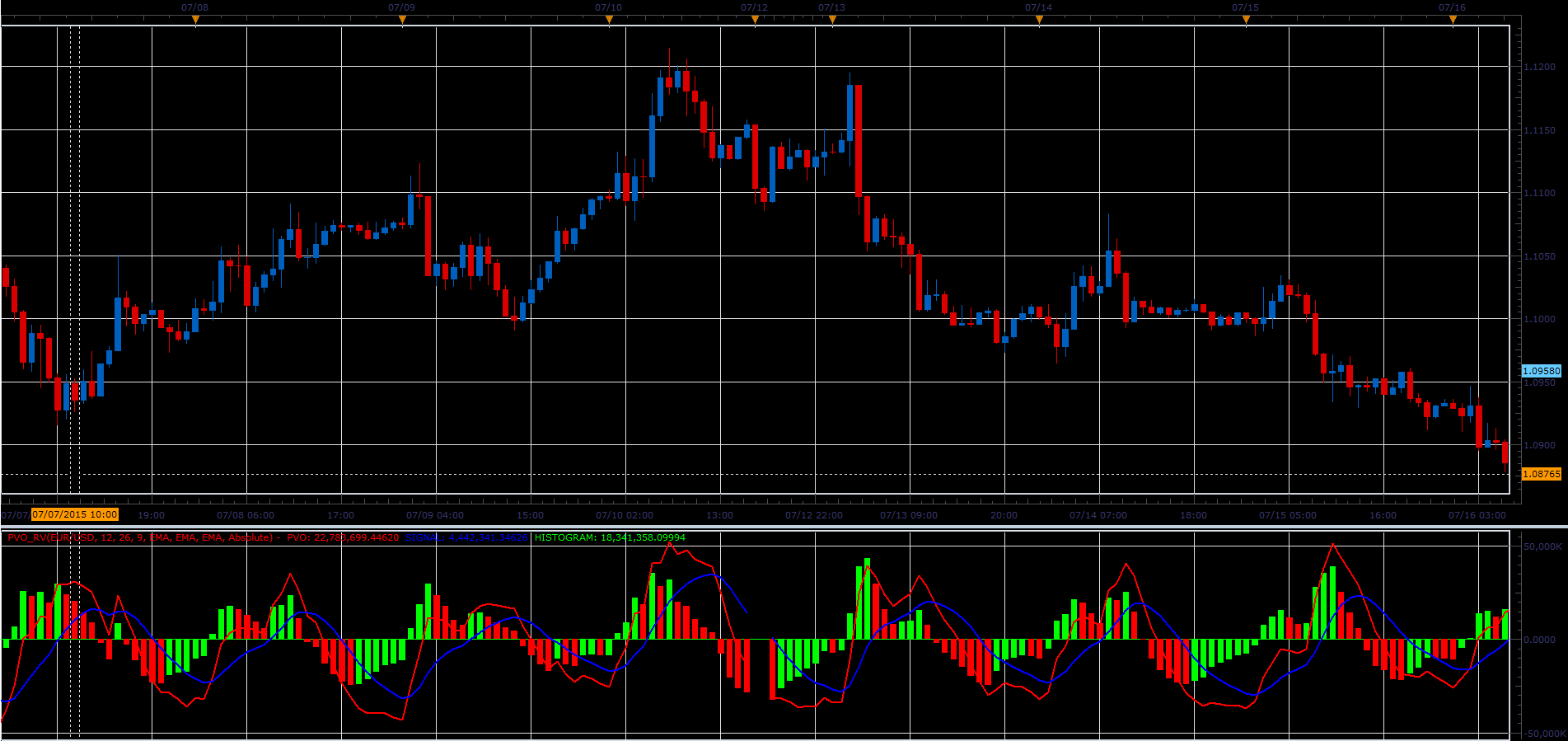The height and width of the screenshot is (741, 1568).
Task: Click the 1.1200 price axis label
Action: click(1539, 67)
